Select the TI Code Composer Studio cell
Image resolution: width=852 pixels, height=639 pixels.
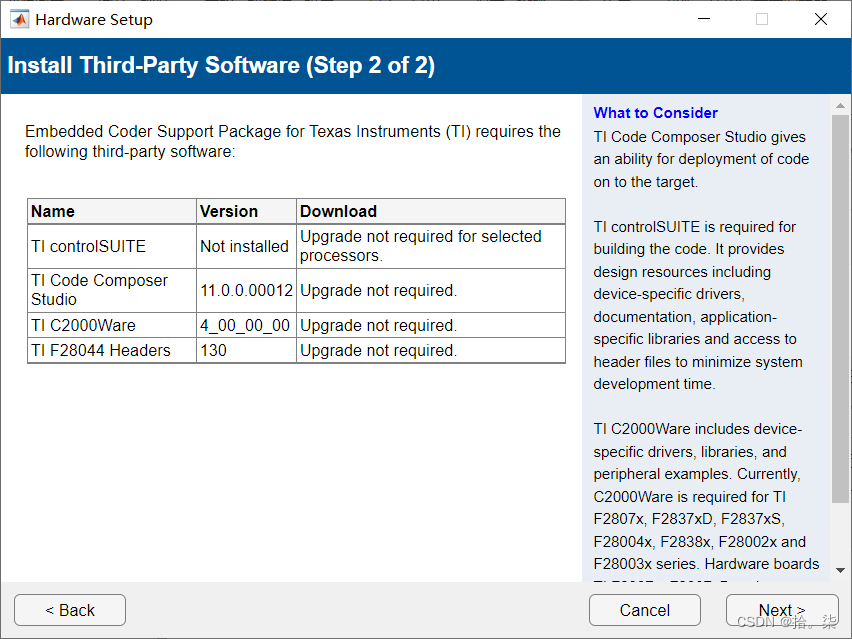(112, 290)
